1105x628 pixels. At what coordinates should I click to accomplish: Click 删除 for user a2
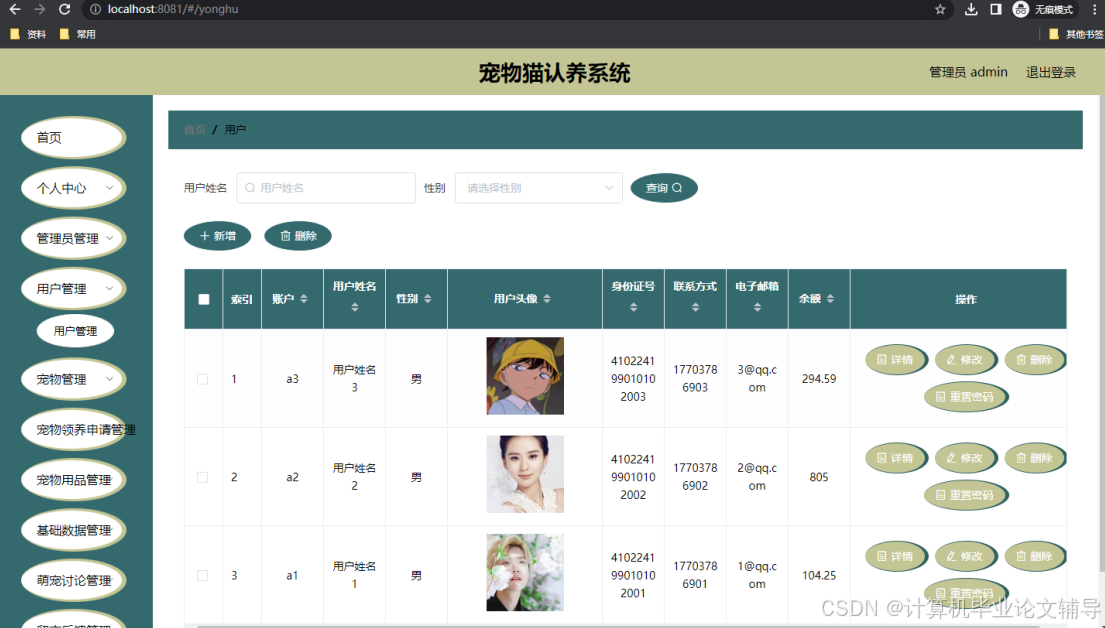1035,458
